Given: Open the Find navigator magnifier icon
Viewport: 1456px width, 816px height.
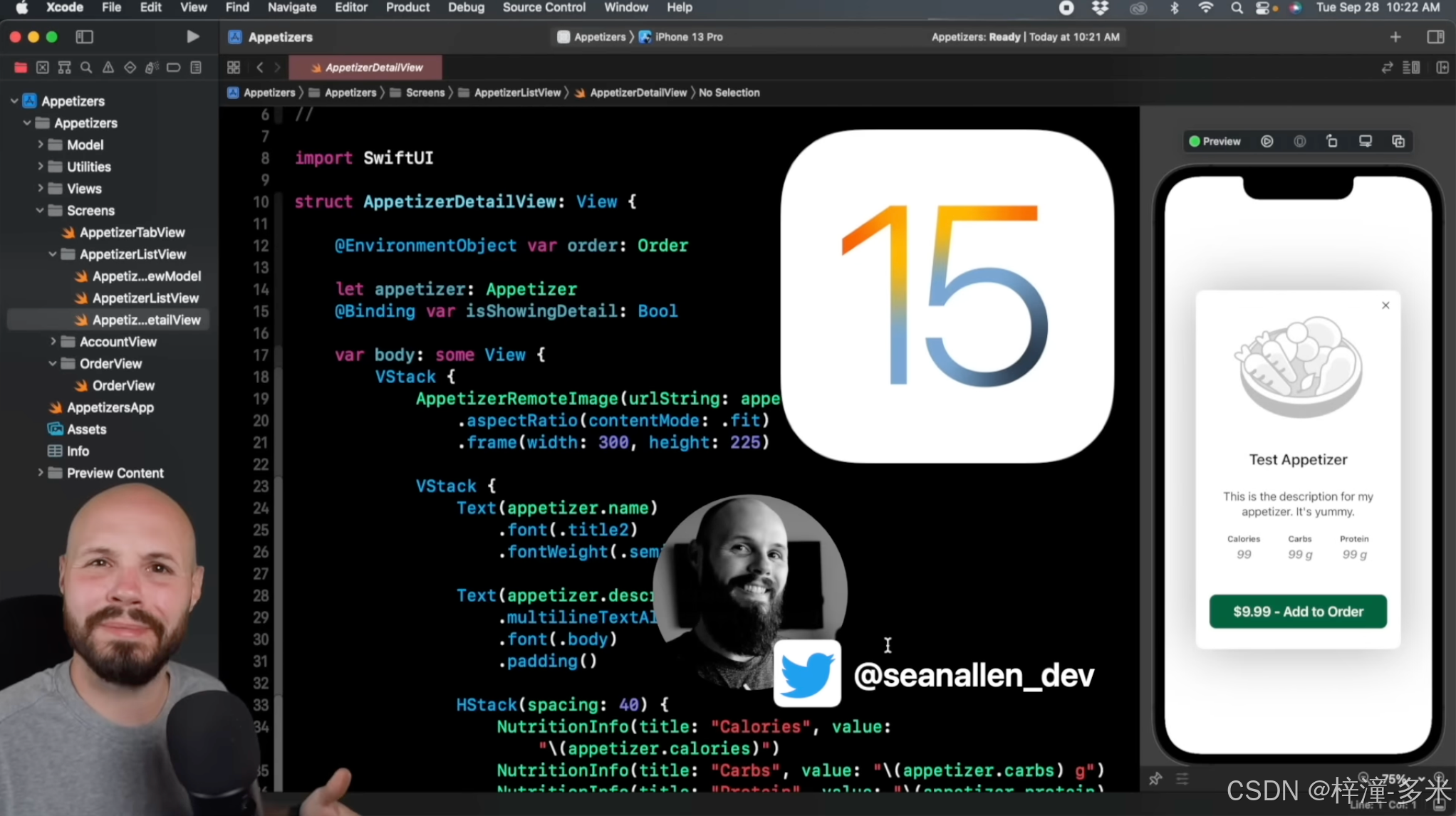Looking at the screenshot, I should click(x=86, y=68).
